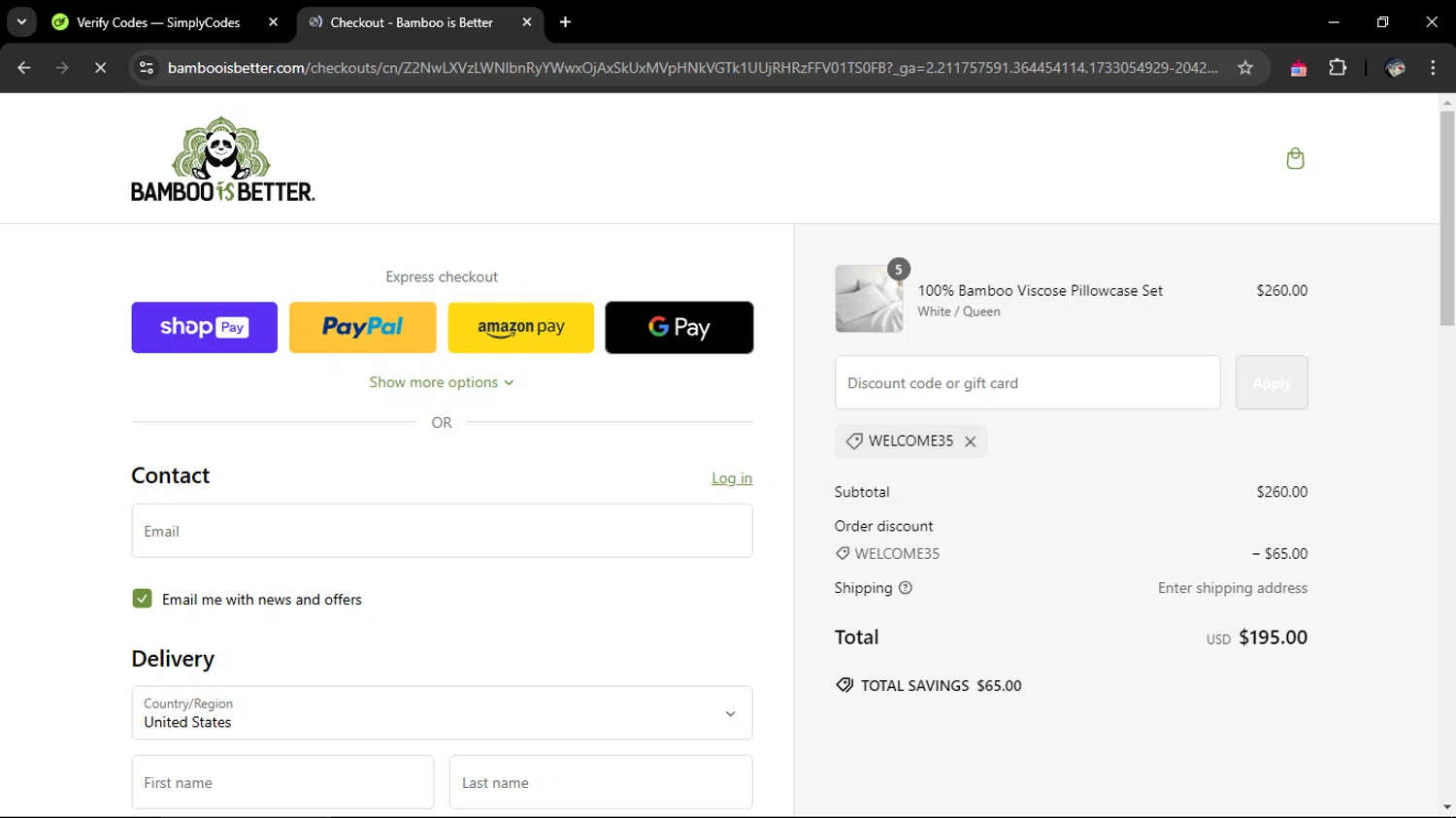Screen dimensions: 1456x818
Task: Click the Discount code or gift card field
Action: click(x=1028, y=383)
